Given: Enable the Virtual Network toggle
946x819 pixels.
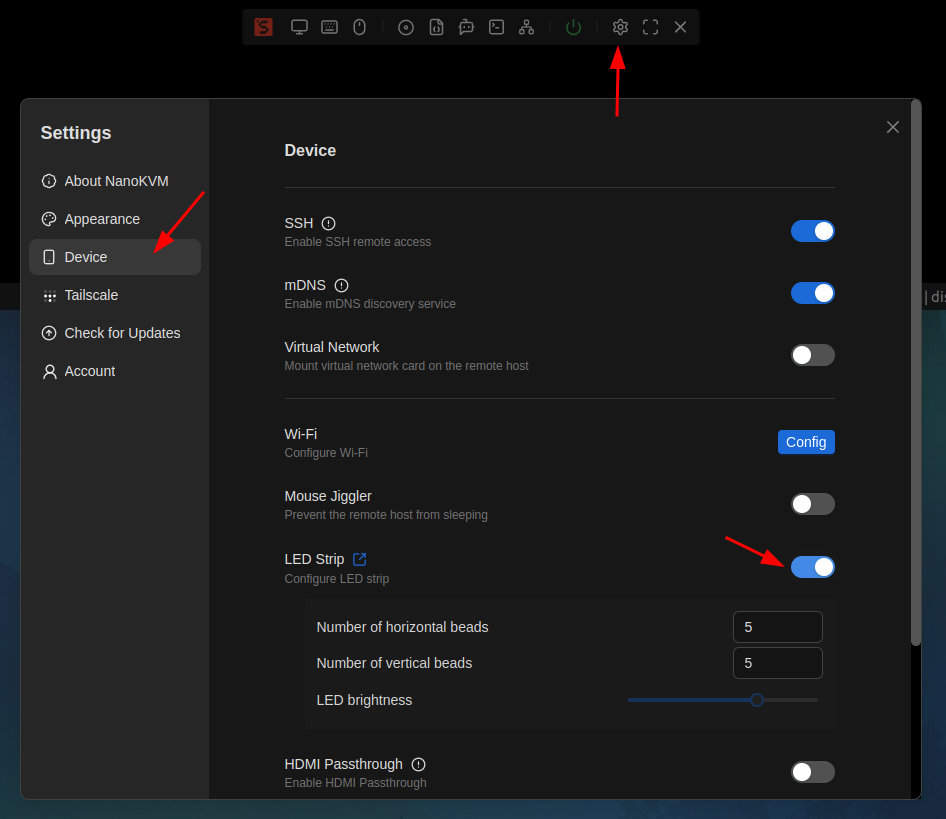Looking at the screenshot, I should [812, 355].
